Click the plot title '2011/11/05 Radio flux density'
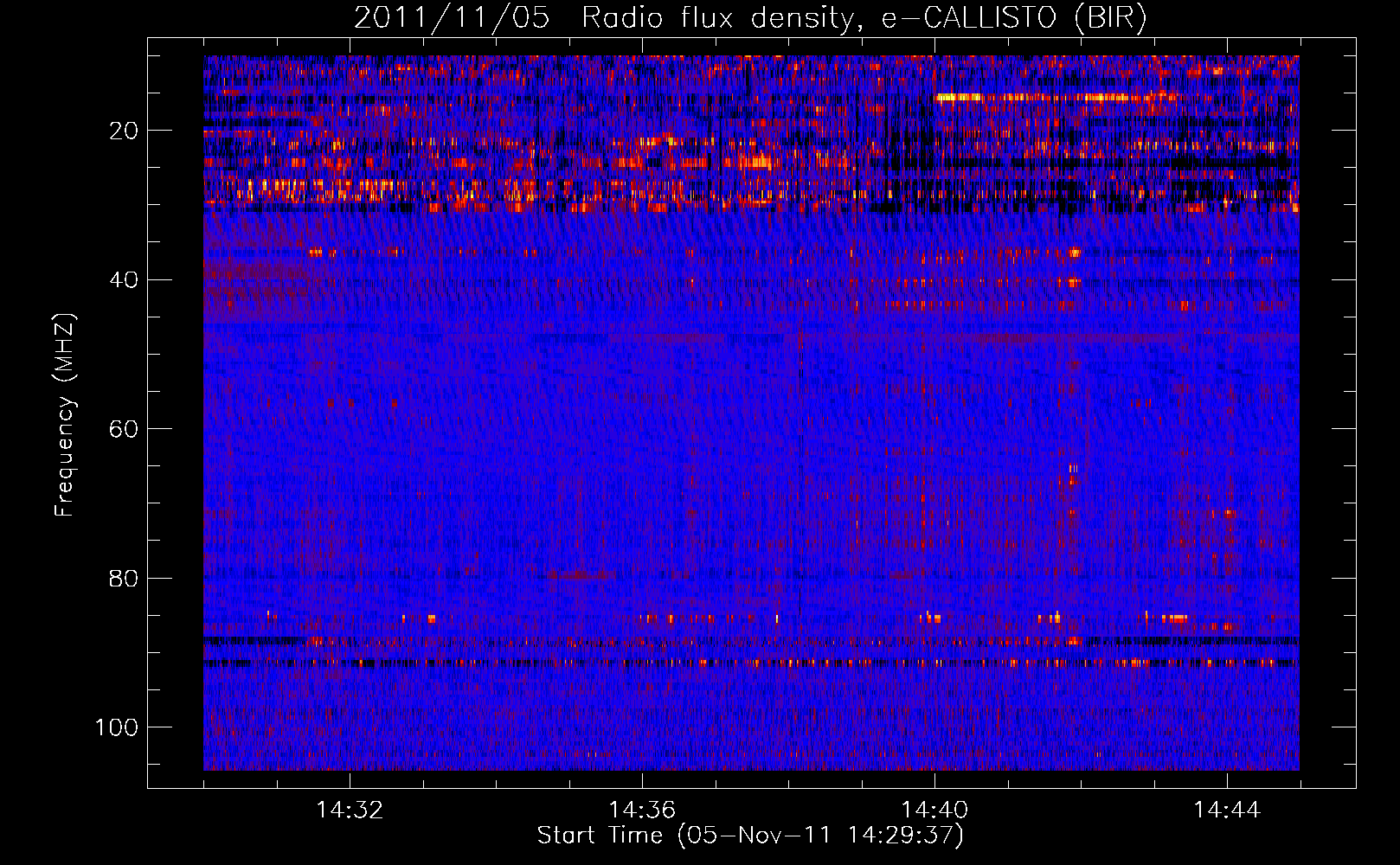Screen dimensions: 1400x865 point(750,18)
